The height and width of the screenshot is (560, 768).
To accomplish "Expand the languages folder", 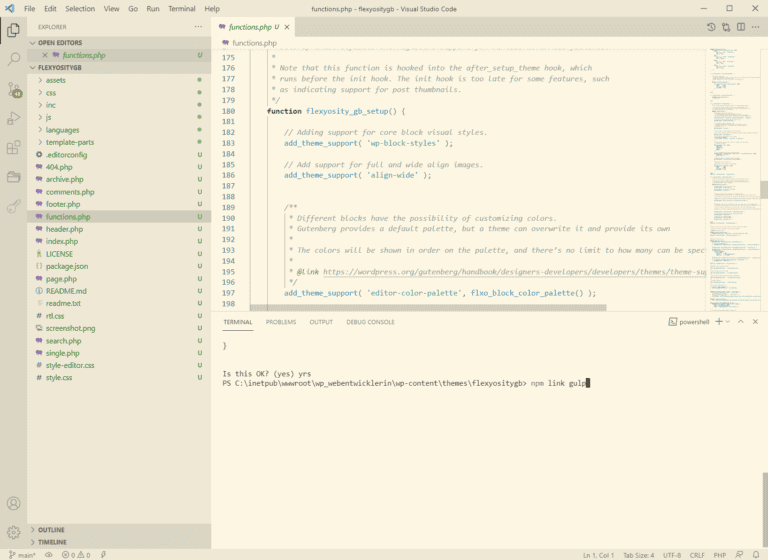I will tap(119, 130).
